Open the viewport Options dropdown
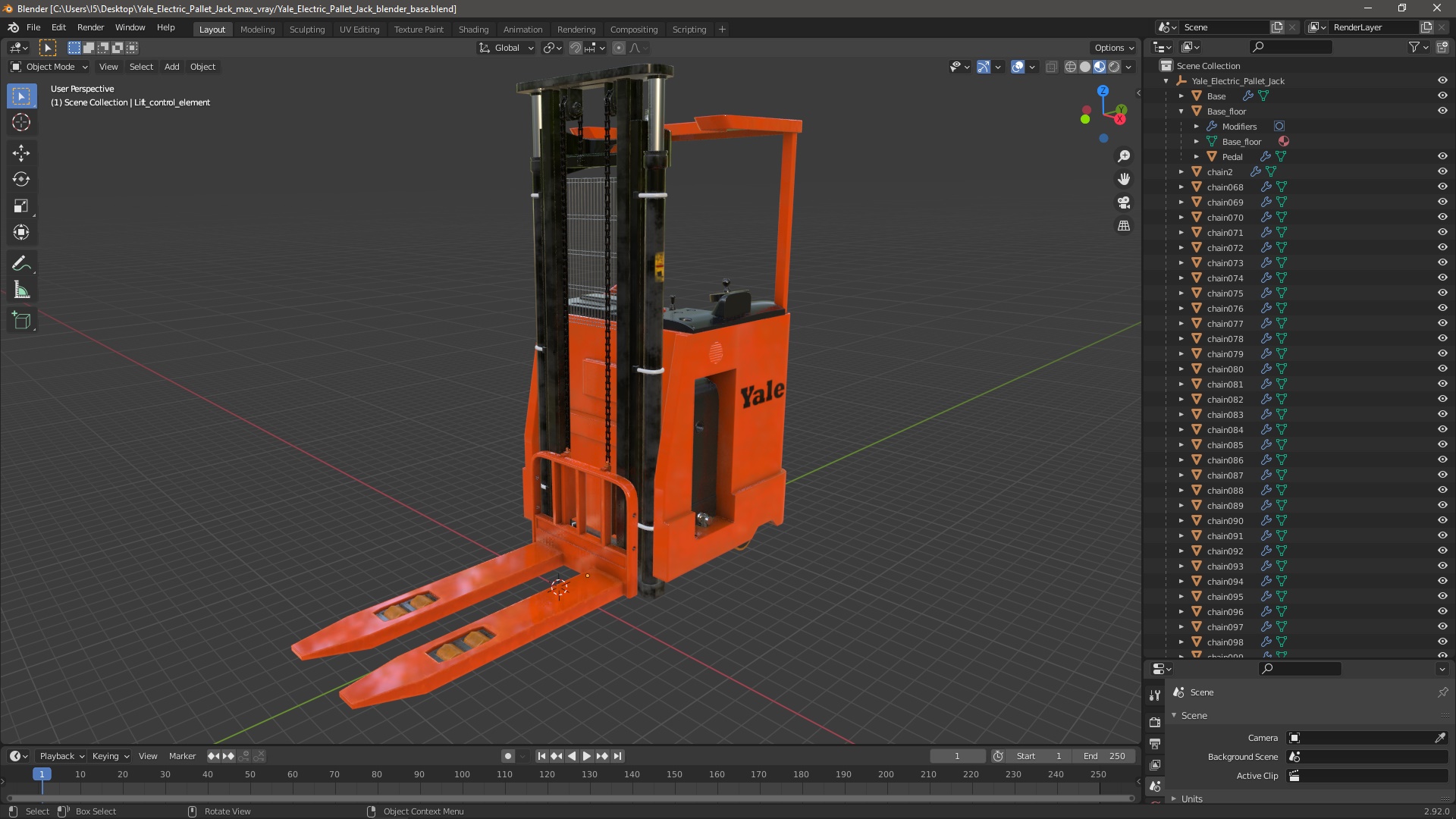Screen dimensions: 1456x819 pos(1114,48)
